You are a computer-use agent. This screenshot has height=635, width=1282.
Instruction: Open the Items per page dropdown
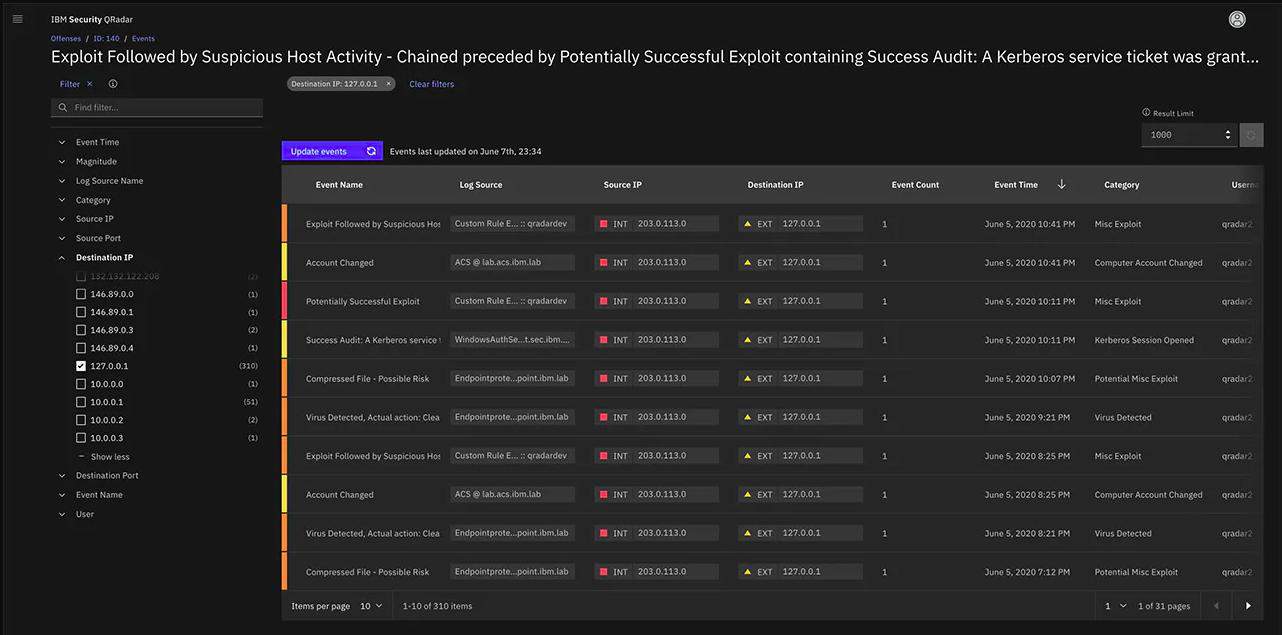(371, 606)
